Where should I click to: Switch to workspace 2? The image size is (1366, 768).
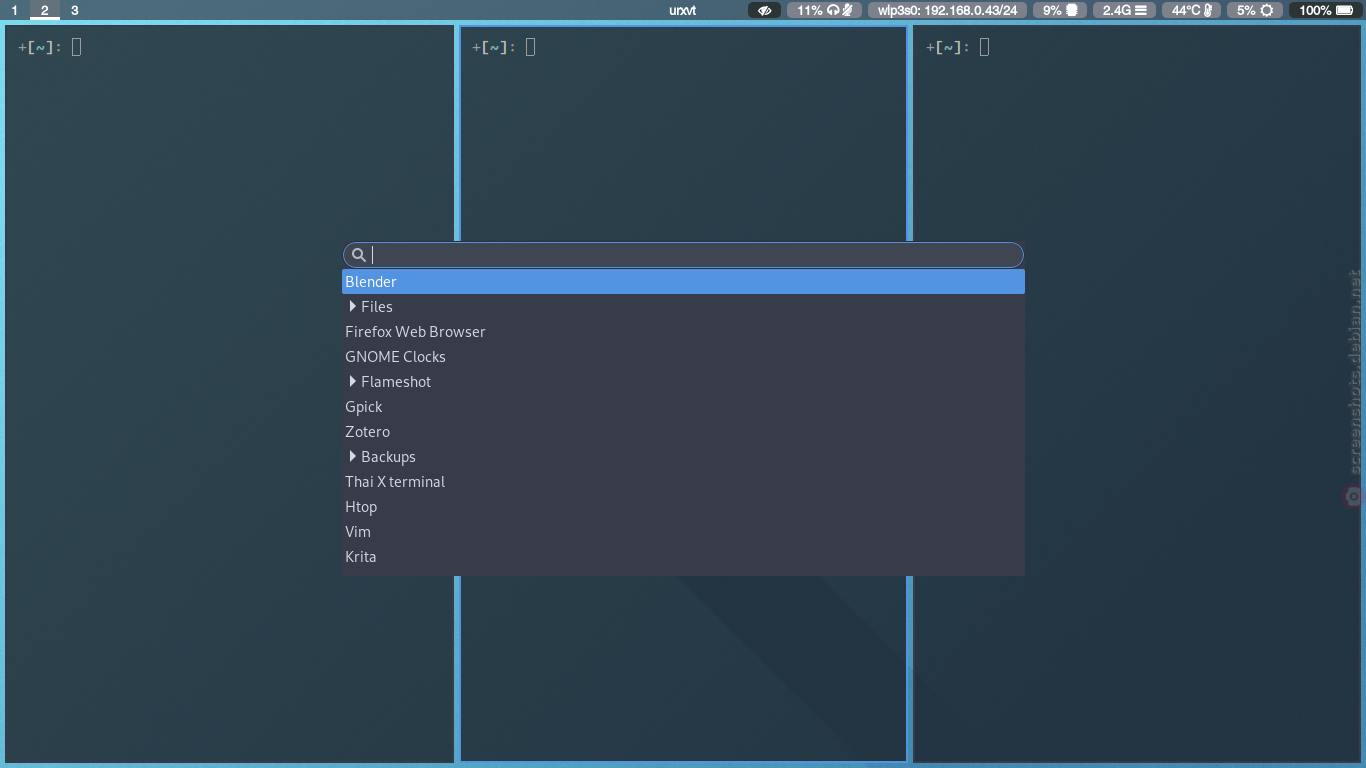tap(44, 10)
